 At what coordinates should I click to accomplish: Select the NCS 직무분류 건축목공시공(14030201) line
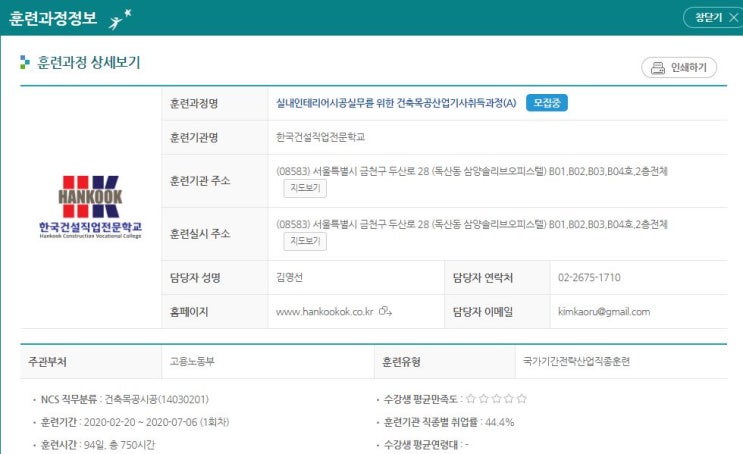pyautogui.click(x=125, y=400)
